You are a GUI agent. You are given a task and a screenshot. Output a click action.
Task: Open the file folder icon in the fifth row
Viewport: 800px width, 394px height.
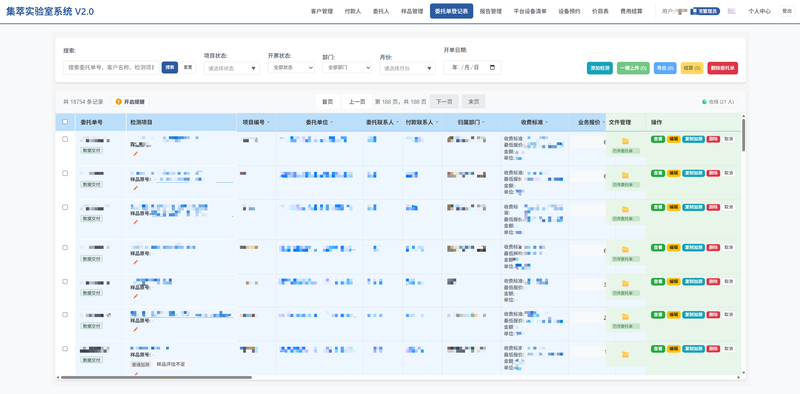625,284
